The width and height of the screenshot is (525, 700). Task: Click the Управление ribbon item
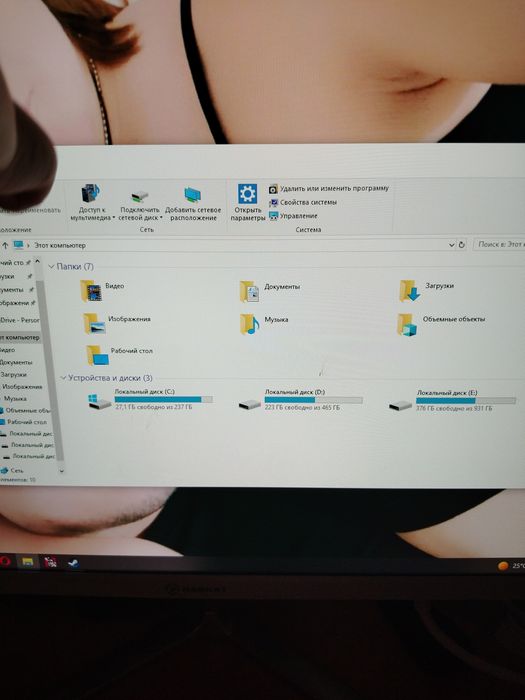pos(293,216)
